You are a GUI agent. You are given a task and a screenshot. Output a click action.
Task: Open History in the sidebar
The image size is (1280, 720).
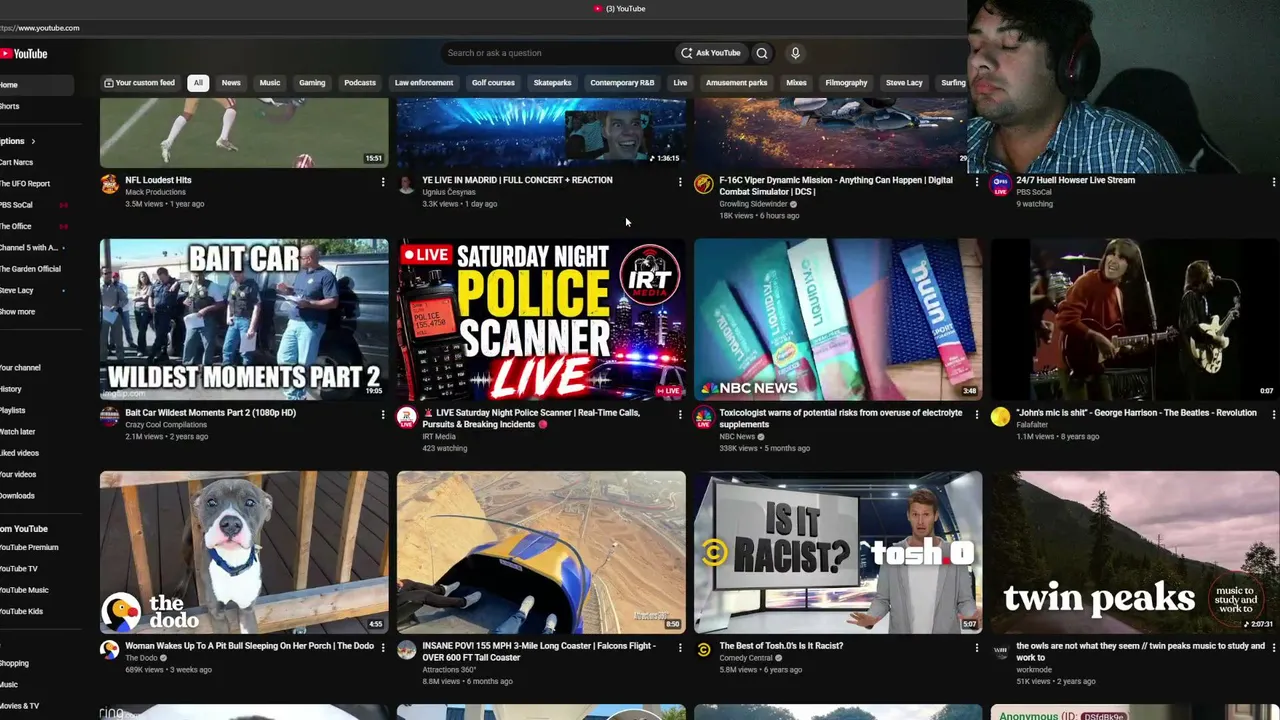(x=12, y=389)
